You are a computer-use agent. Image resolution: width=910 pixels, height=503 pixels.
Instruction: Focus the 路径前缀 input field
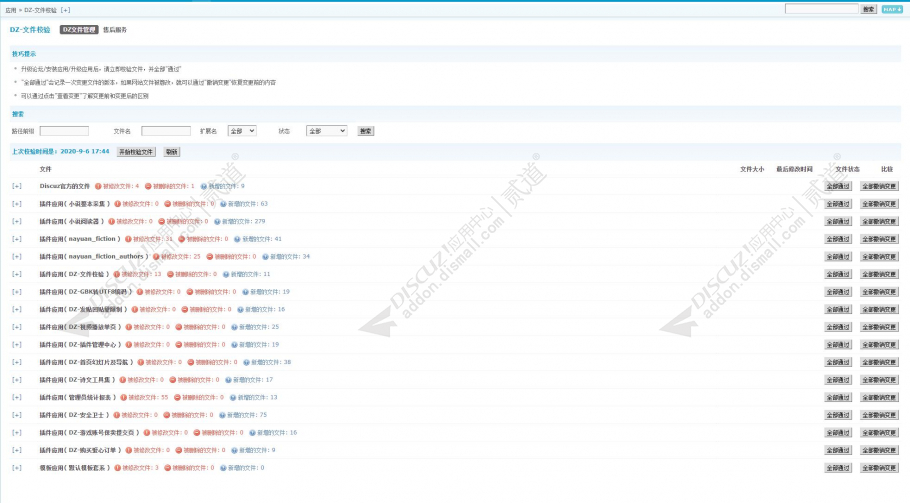click(64, 131)
